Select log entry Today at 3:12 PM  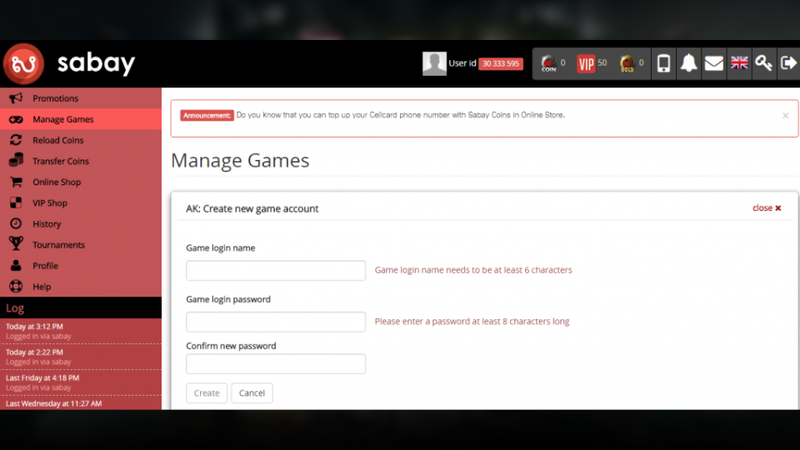[81, 331]
